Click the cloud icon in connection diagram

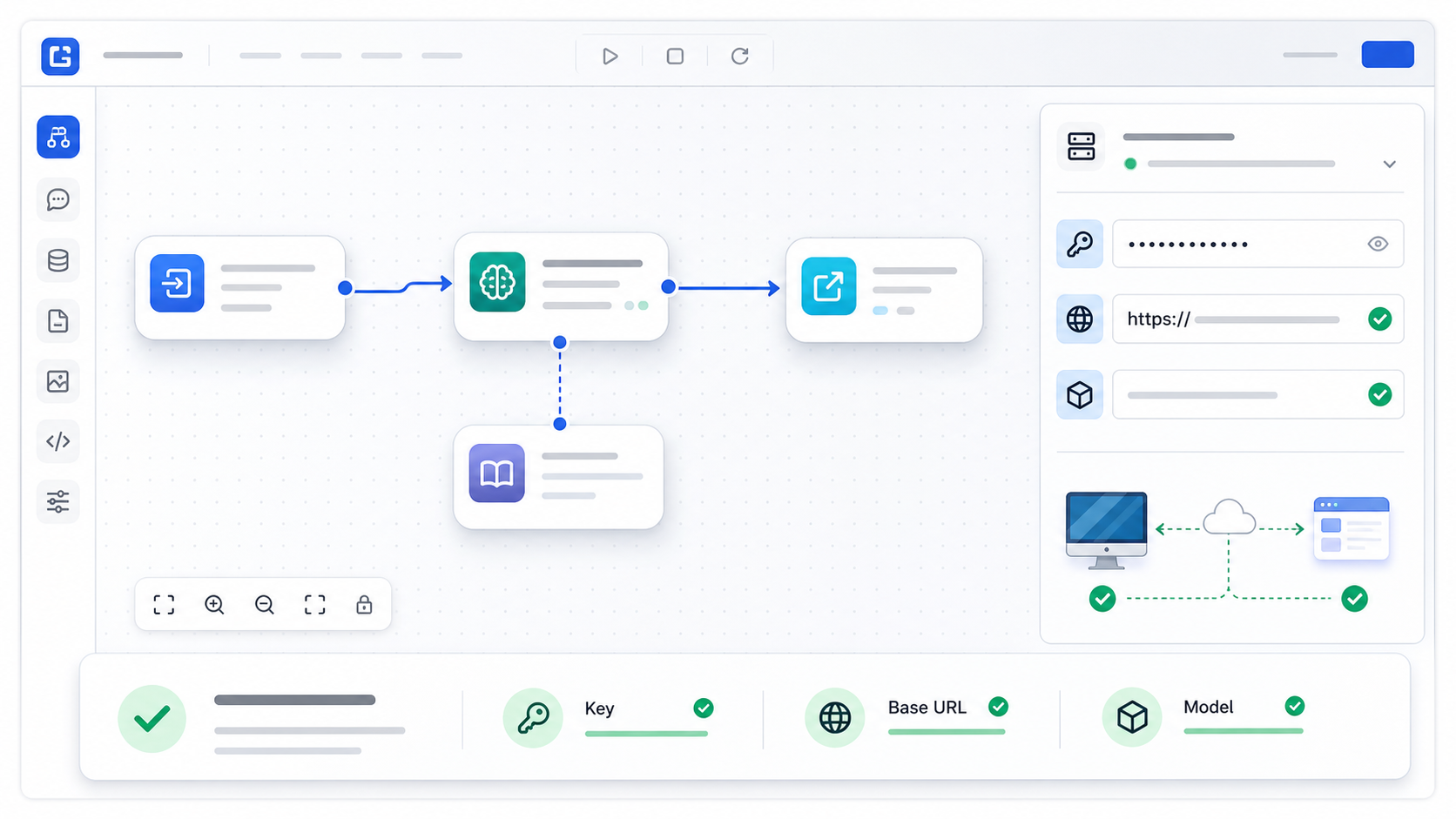pyautogui.click(x=1229, y=517)
